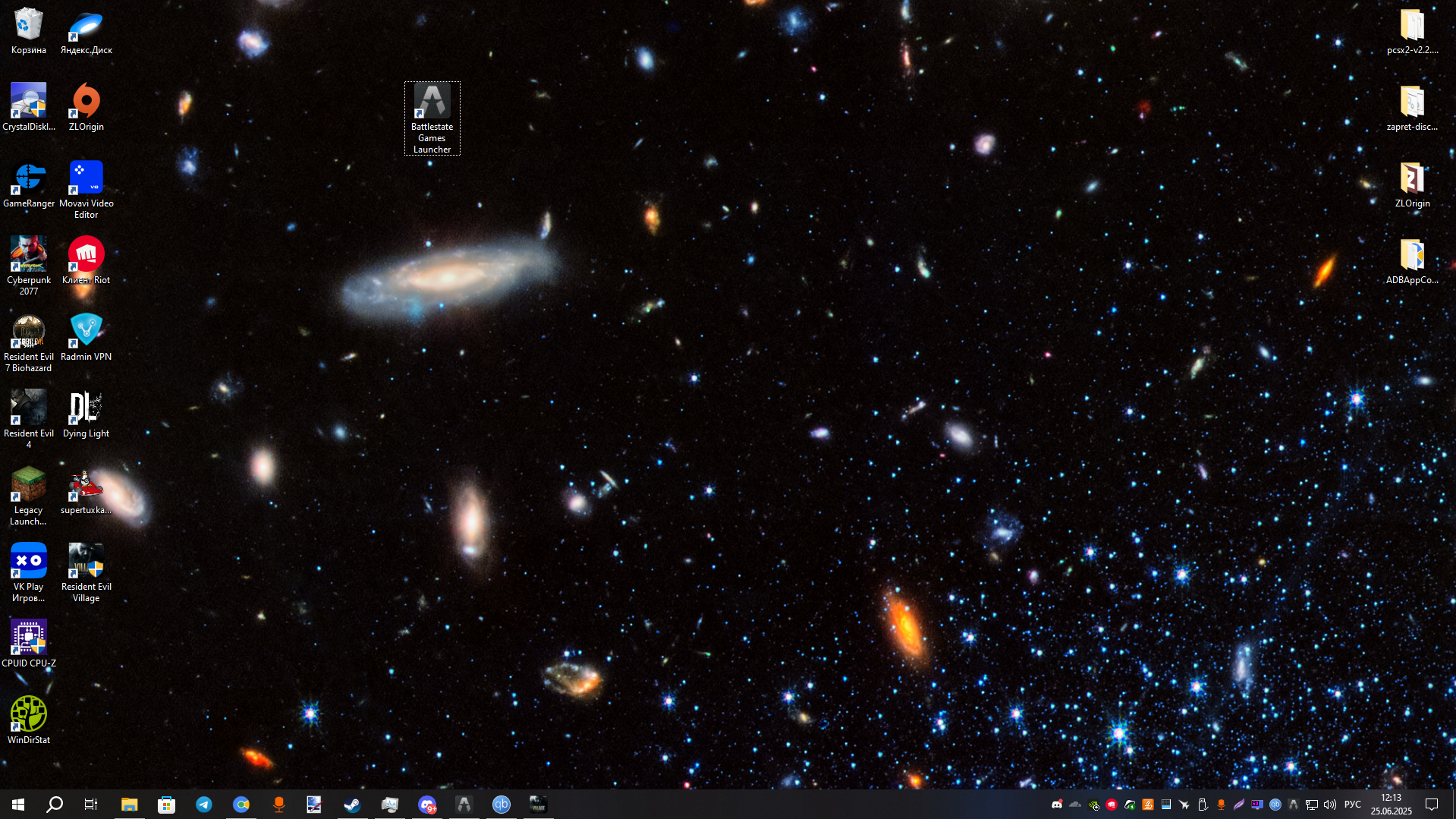The width and height of the screenshot is (1456, 819).
Task: Open Microsoft Store from taskbar
Action: [x=166, y=805]
